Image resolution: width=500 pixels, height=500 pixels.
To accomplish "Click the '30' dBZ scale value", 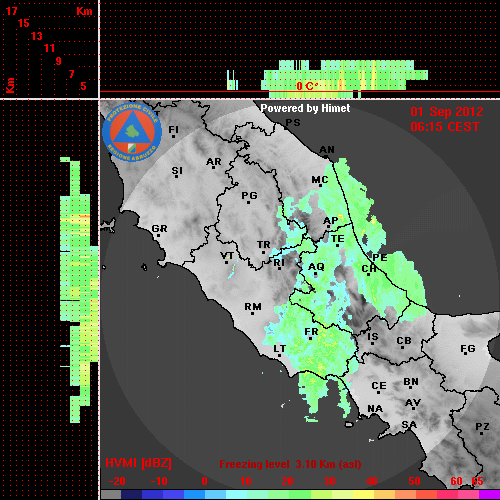I will pos(329,481).
